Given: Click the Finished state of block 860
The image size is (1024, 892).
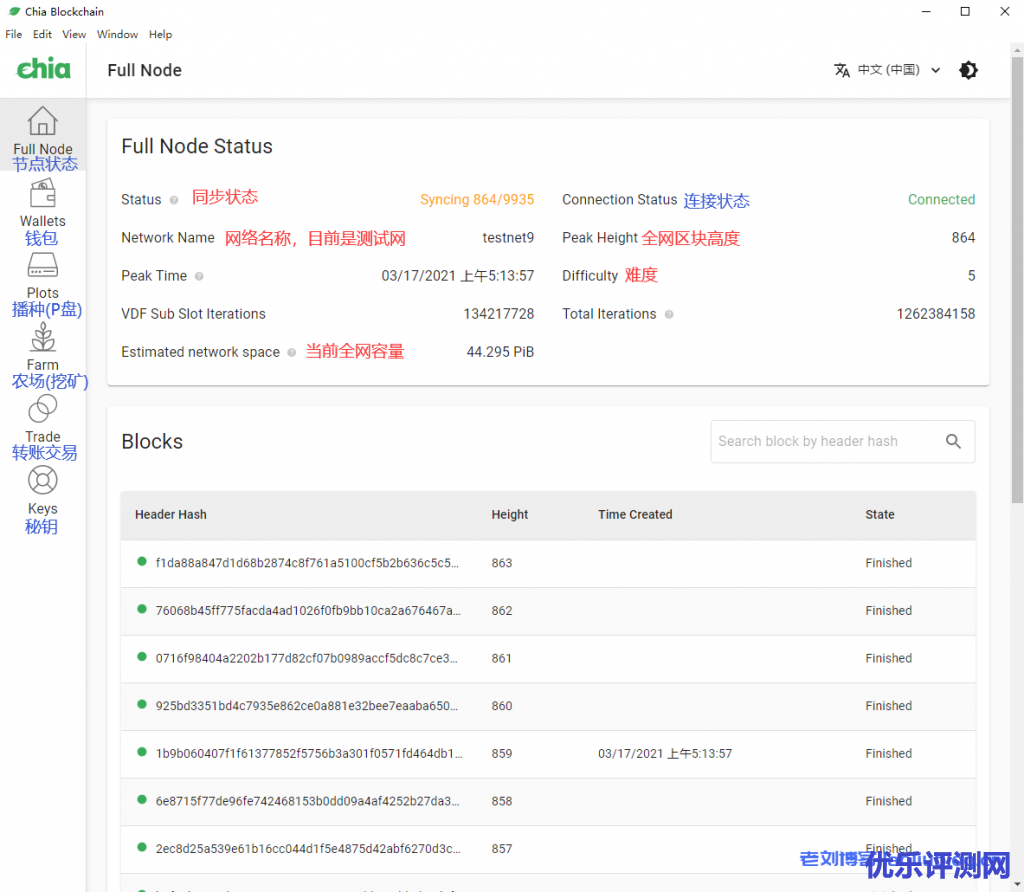Looking at the screenshot, I should [x=888, y=706].
